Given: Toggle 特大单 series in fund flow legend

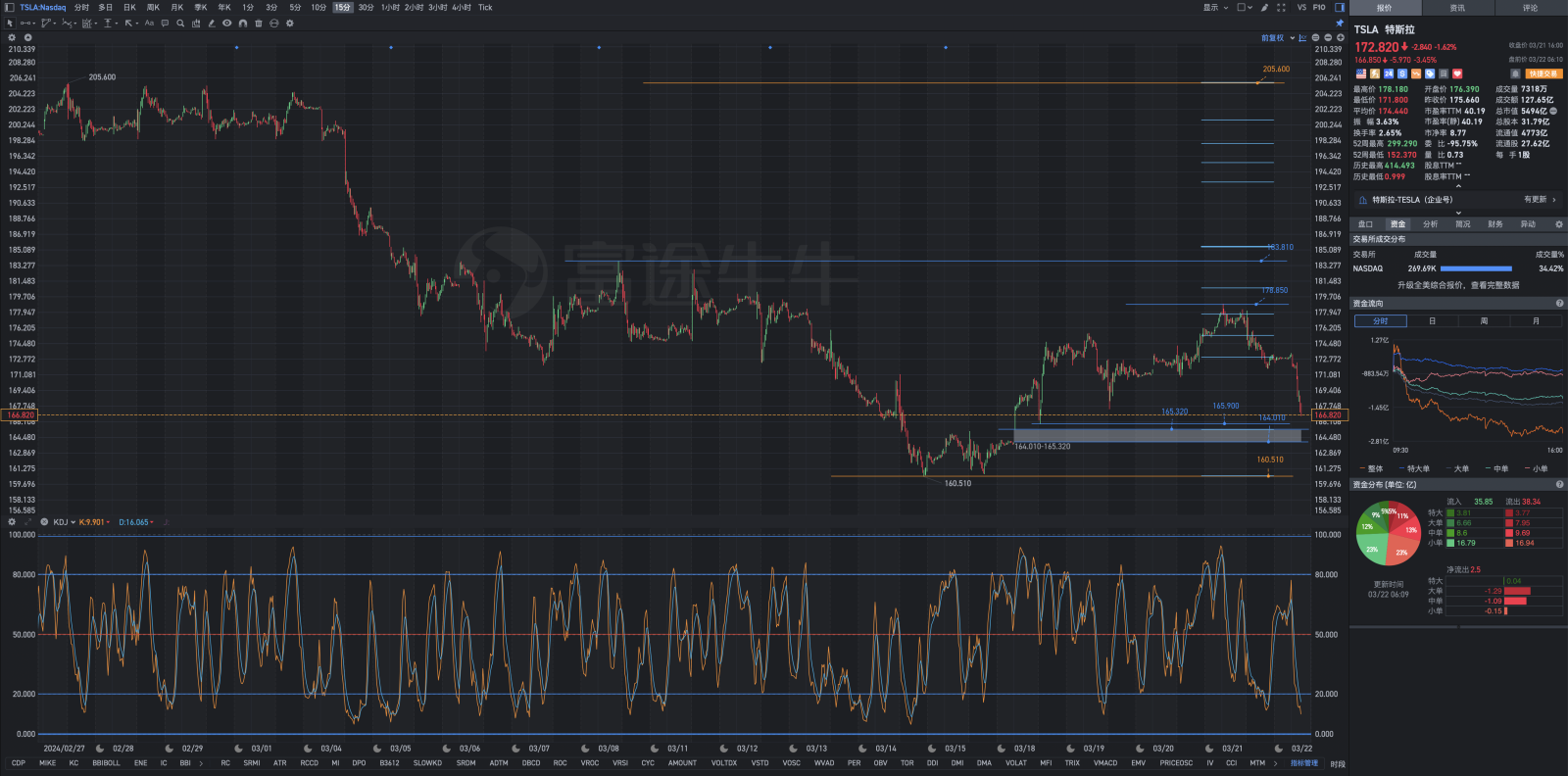Looking at the screenshot, I should (x=1414, y=469).
